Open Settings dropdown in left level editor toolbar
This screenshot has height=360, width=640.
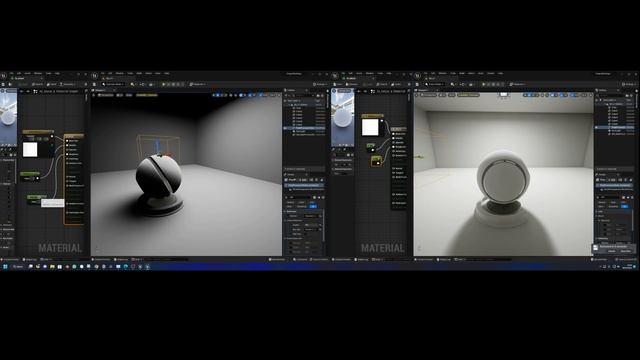point(320,84)
